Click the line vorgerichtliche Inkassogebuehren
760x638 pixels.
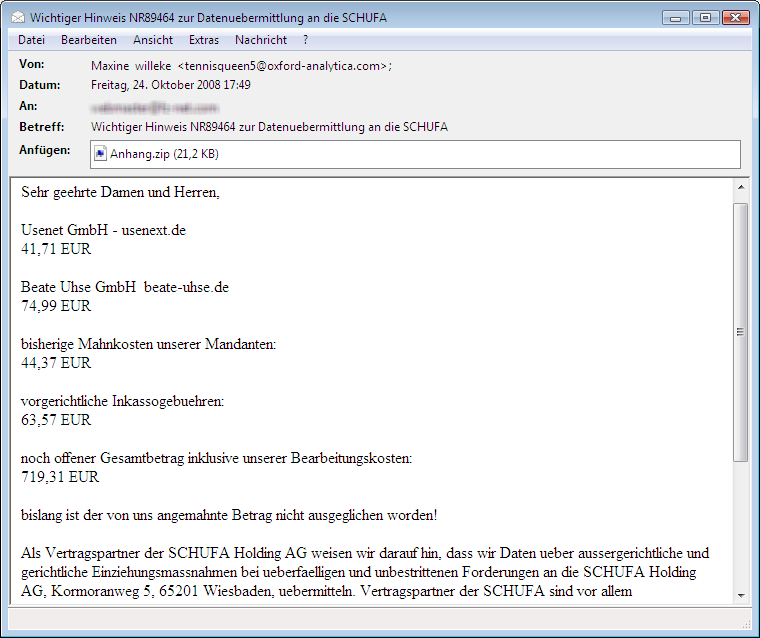[123, 401]
